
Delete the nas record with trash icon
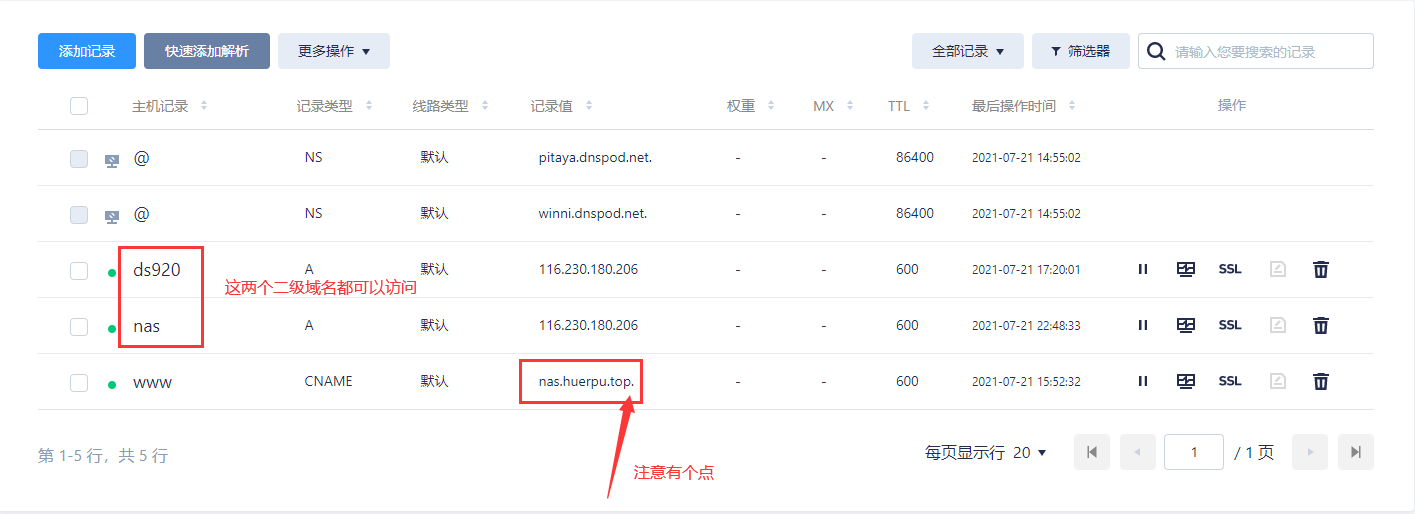coord(1320,325)
